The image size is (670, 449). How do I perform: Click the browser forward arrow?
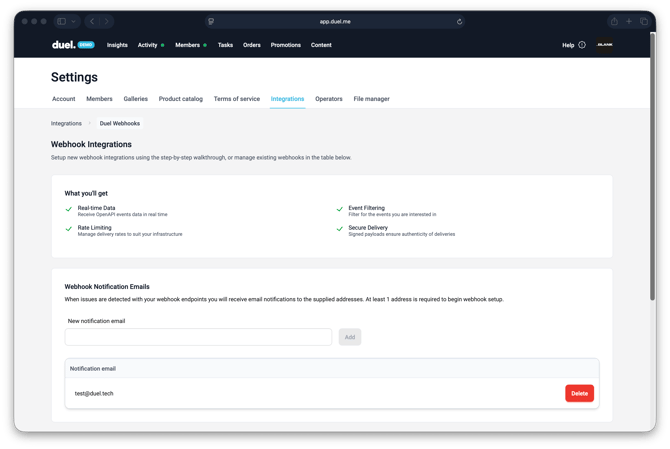pyautogui.click(x=106, y=21)
